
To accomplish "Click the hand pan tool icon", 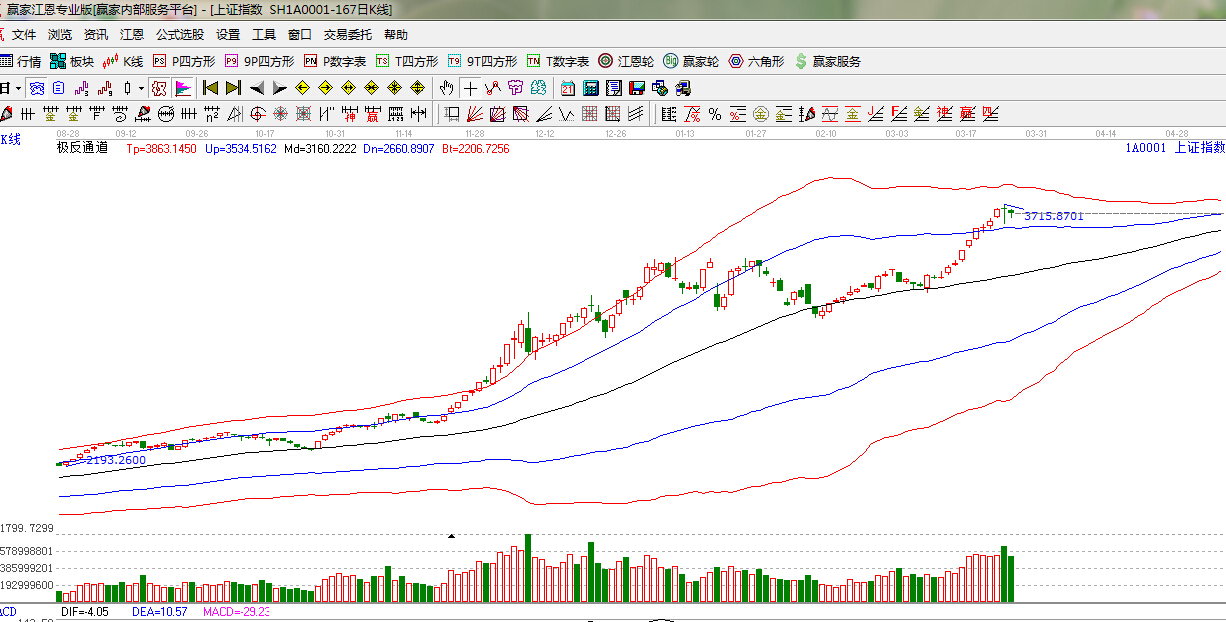I will pos(447,88).
